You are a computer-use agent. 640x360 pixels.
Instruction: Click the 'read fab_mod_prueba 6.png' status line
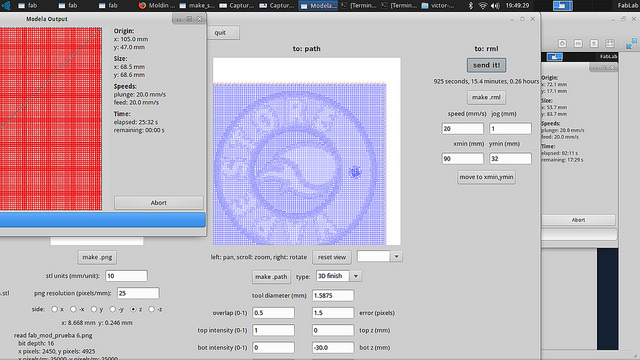tap(53, 335)
